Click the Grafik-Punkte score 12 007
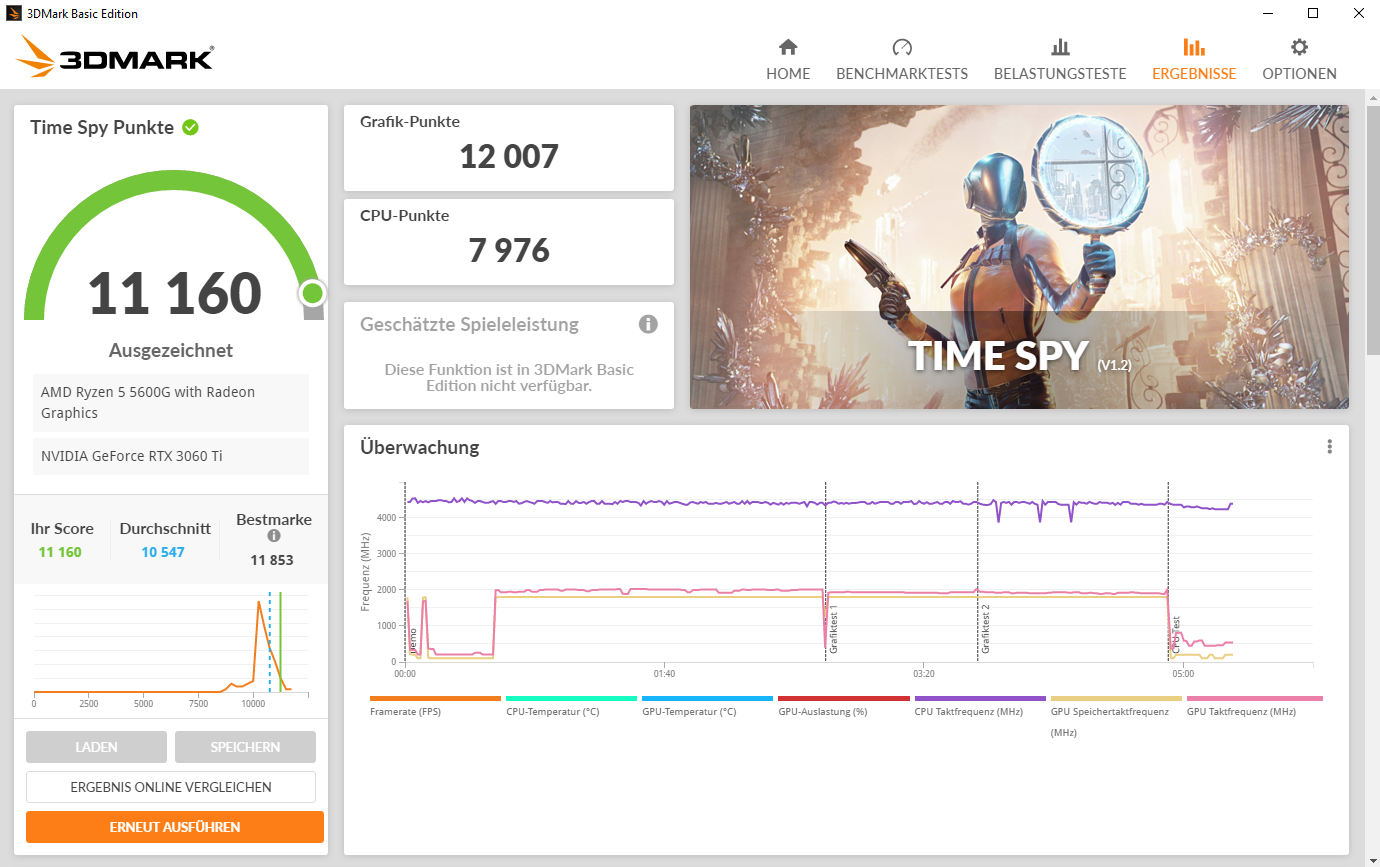1380x867 pixels. pyautogui.click(x=509, y=157)
